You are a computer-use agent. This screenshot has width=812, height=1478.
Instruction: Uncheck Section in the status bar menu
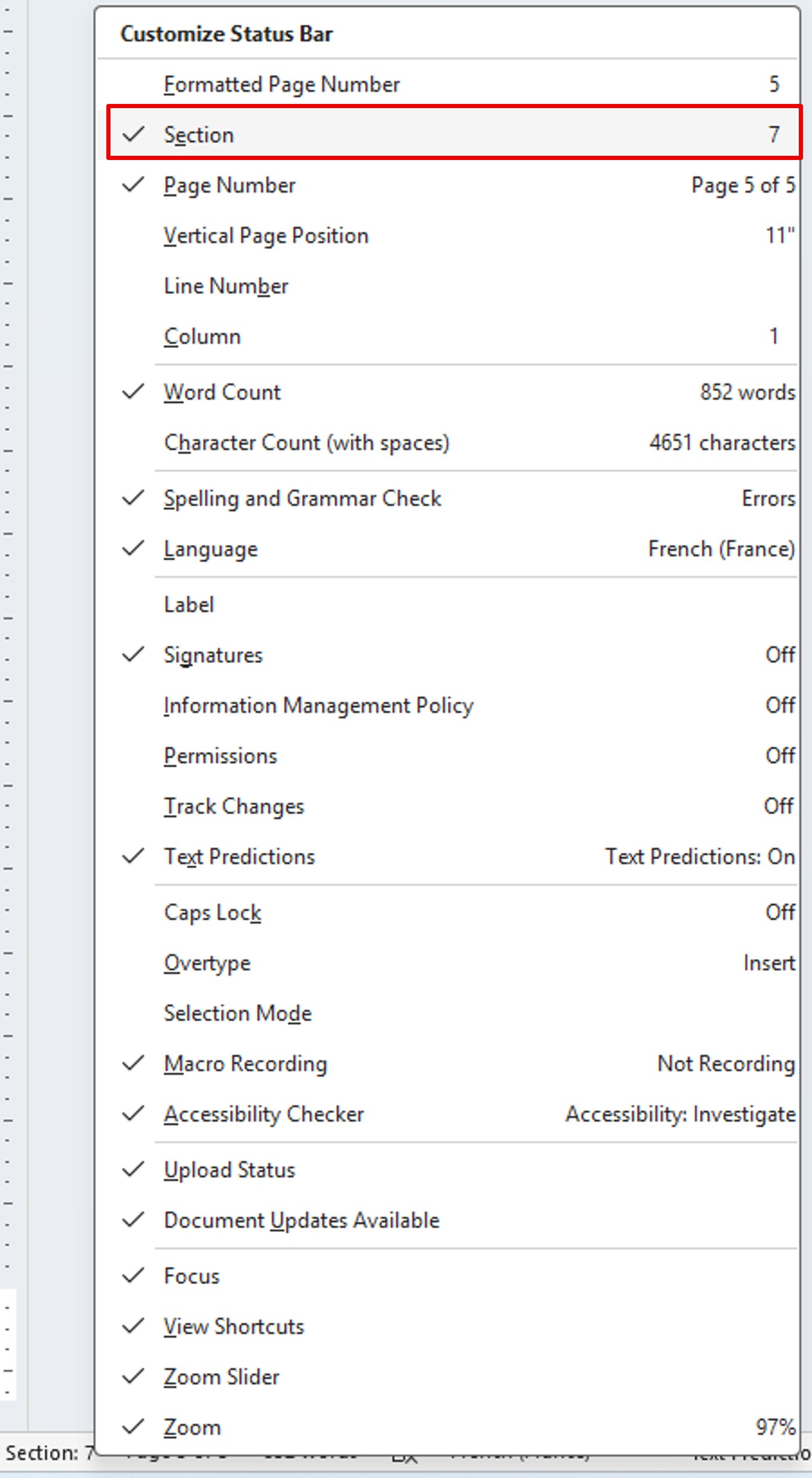click(x=199, y=135)
